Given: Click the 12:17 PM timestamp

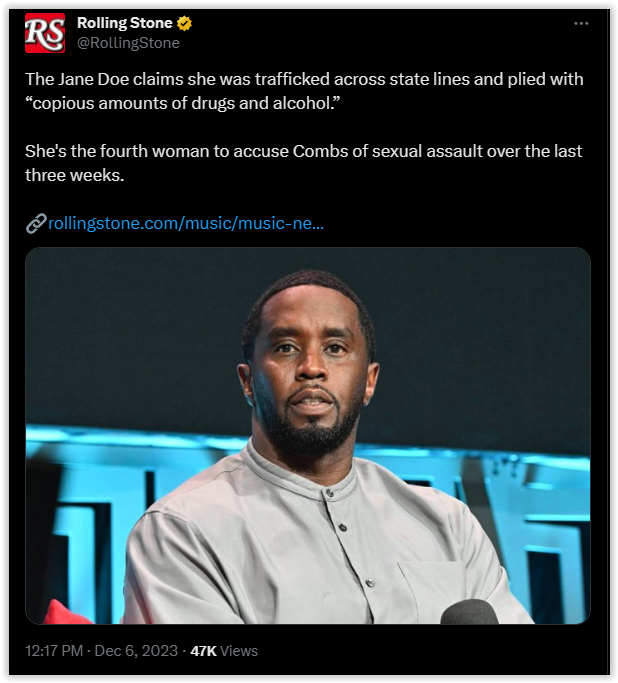Looking at the screenshot, I should click(54, 651).
